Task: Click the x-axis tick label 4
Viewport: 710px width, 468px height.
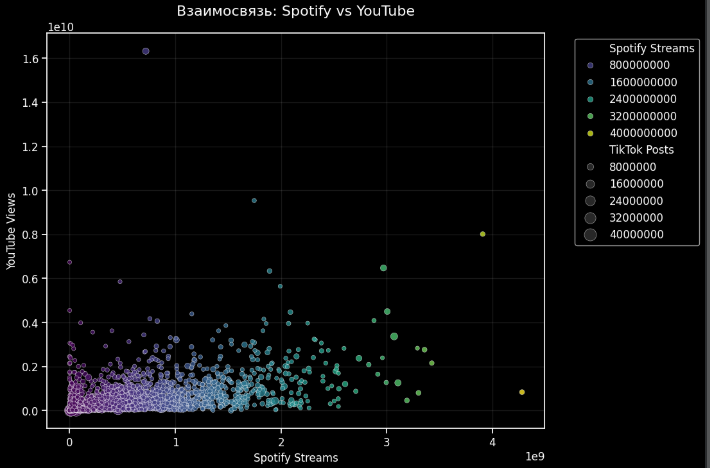Action: pos(492,442)
